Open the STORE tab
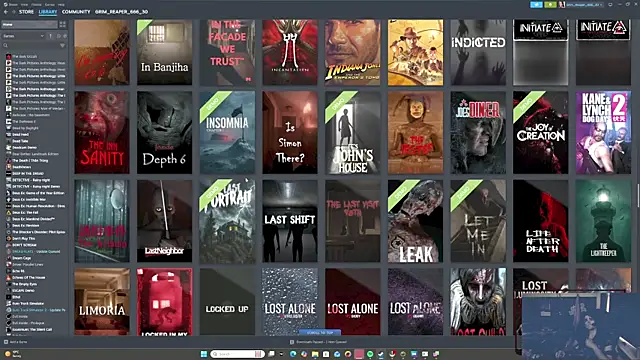 (26, 12)
